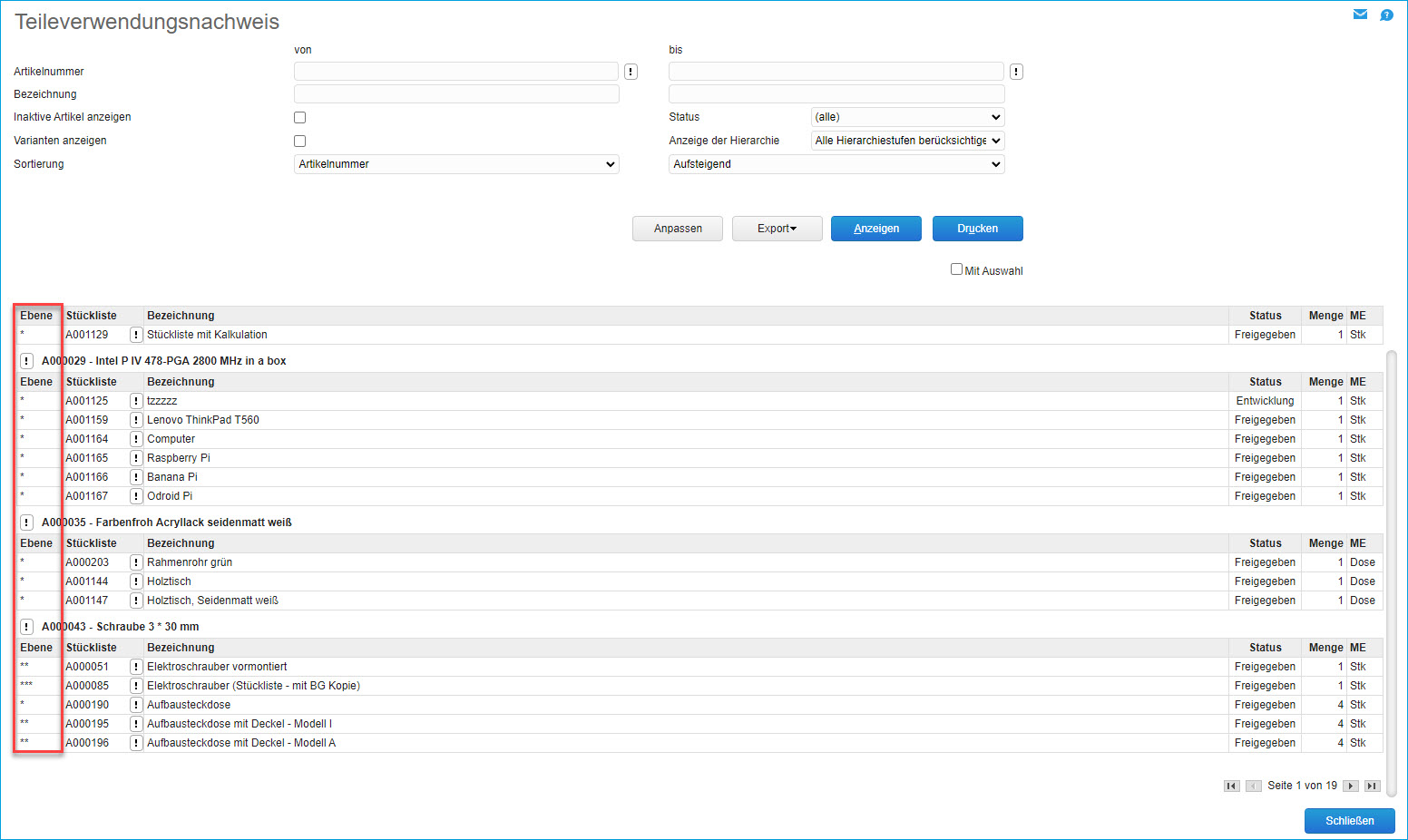1408x840 pixels.
Task: Go to next page arrow
Action: (x=1351, y=786)
